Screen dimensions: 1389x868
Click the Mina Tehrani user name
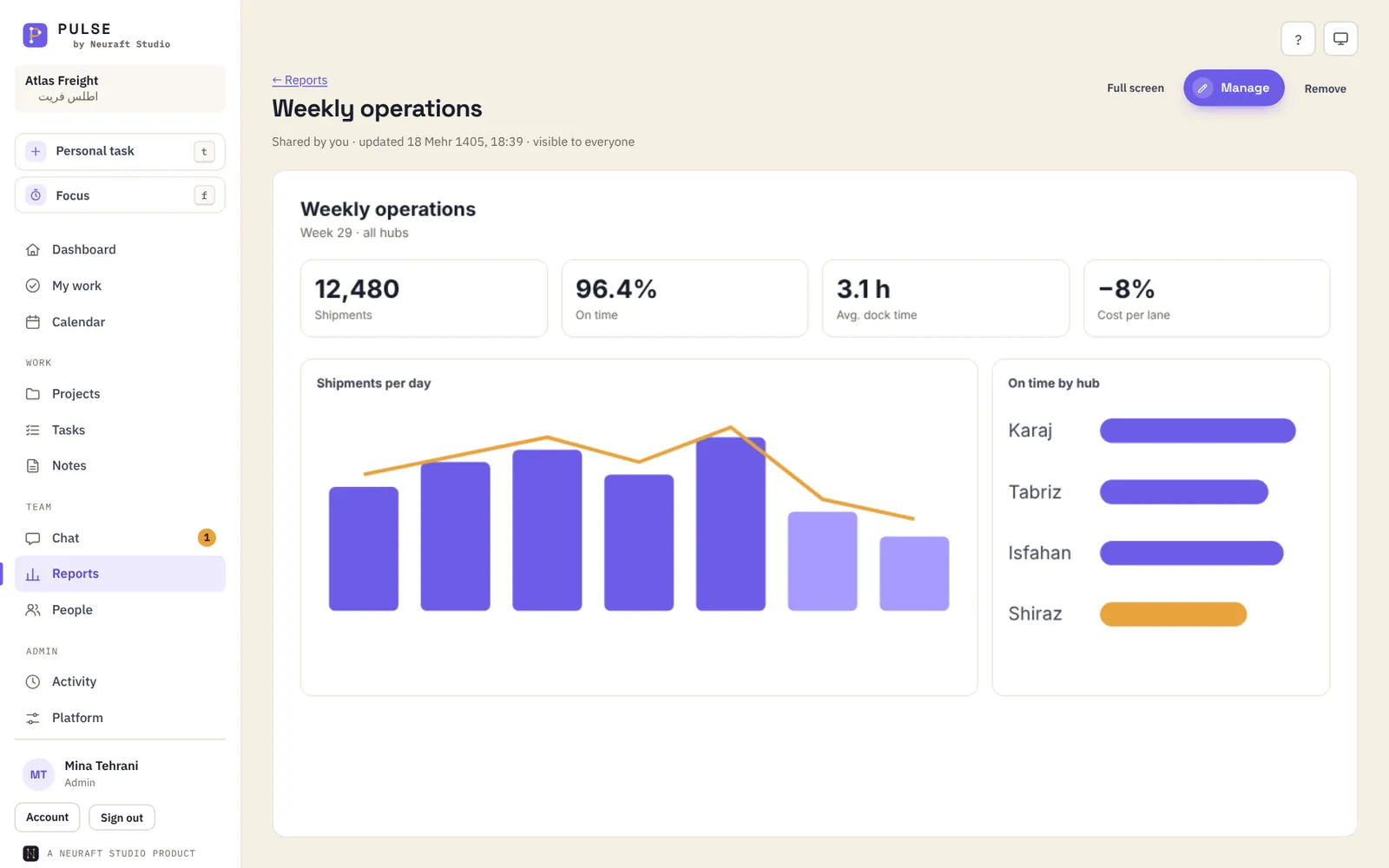102,766
